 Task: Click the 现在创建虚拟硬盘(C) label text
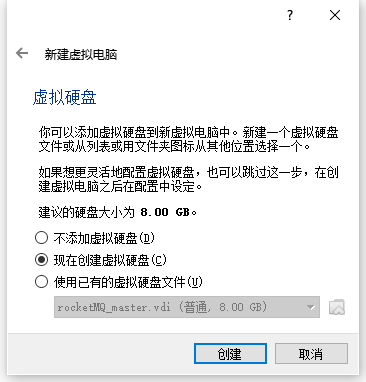pos(110,260)
